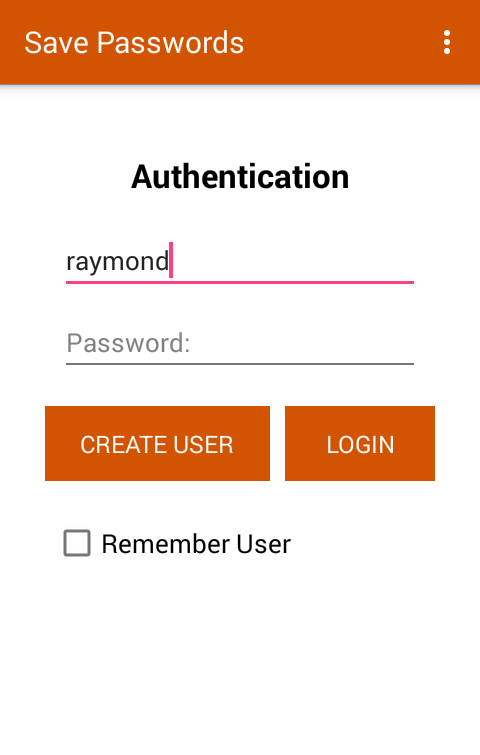Place cursor after the word raymond

coord(170,261)
